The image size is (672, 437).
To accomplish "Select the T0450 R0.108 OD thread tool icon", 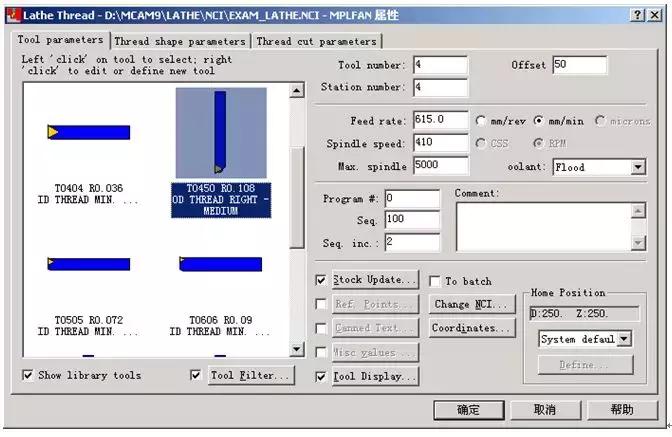I will point(221,132).
